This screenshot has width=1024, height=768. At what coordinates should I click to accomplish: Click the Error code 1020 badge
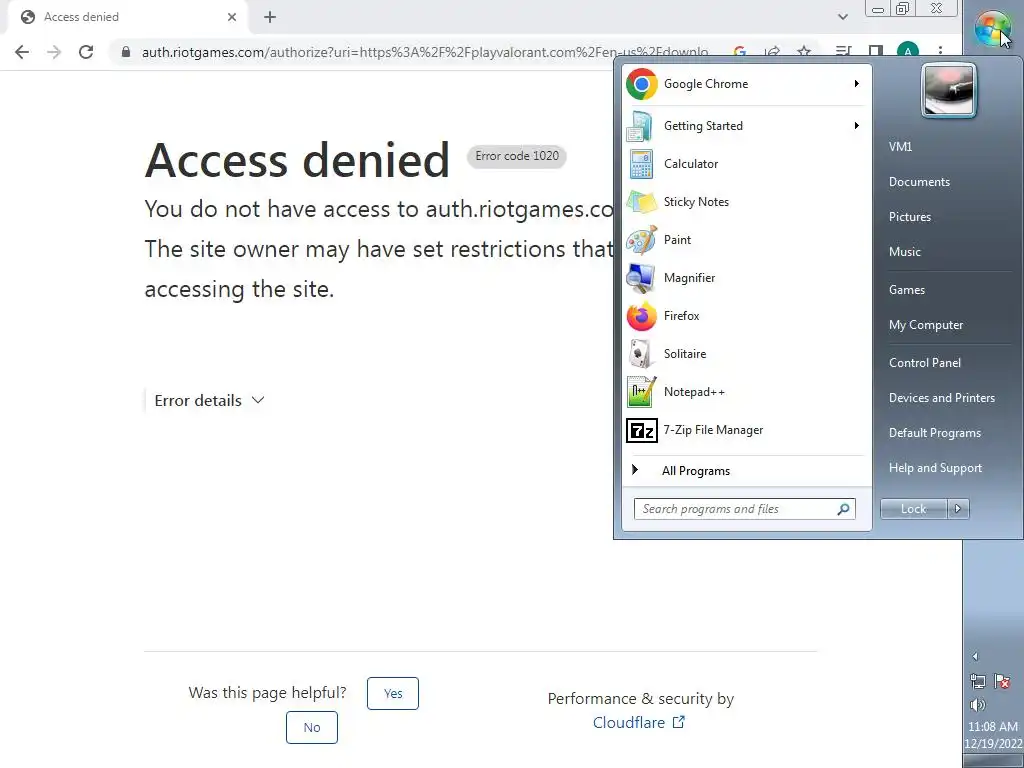point(517,156)
